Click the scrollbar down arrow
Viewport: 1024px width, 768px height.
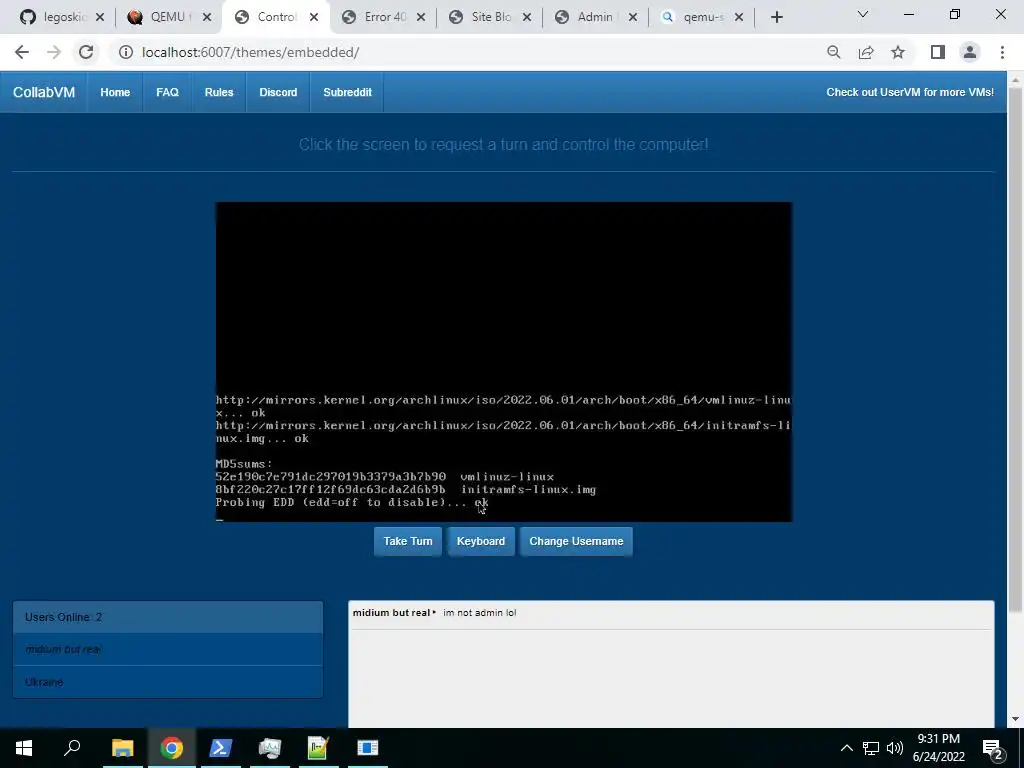pos(1015,719)
